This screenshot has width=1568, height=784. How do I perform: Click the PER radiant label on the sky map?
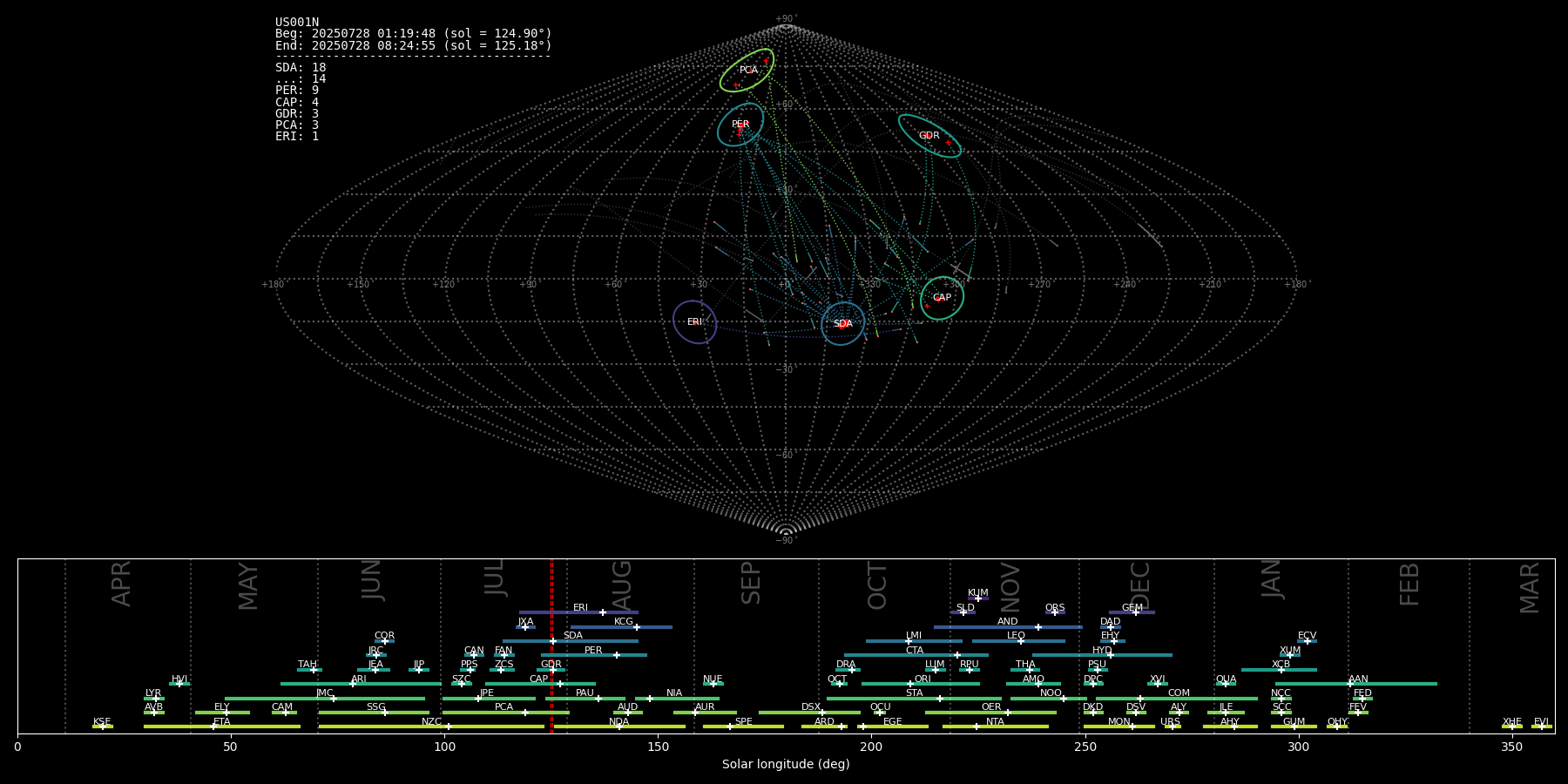point(740,124)
